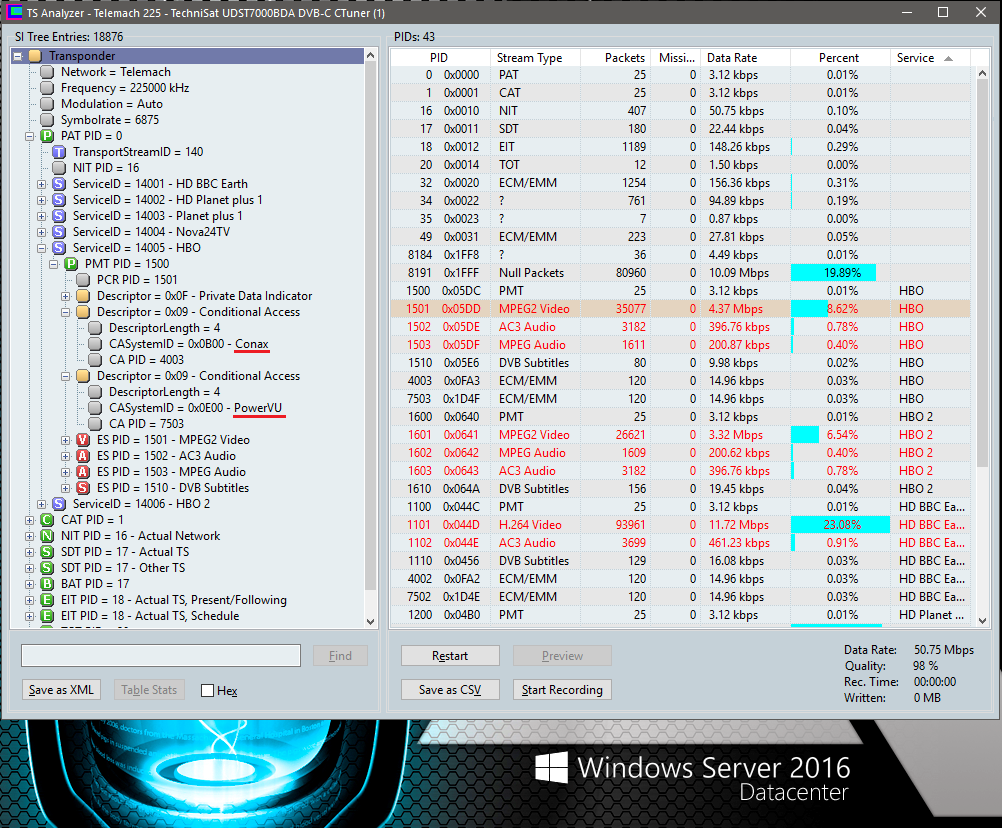The image size is (1002, 828).
Task: Click the greyed-out Preview button
Action: [x=562, y=656]
